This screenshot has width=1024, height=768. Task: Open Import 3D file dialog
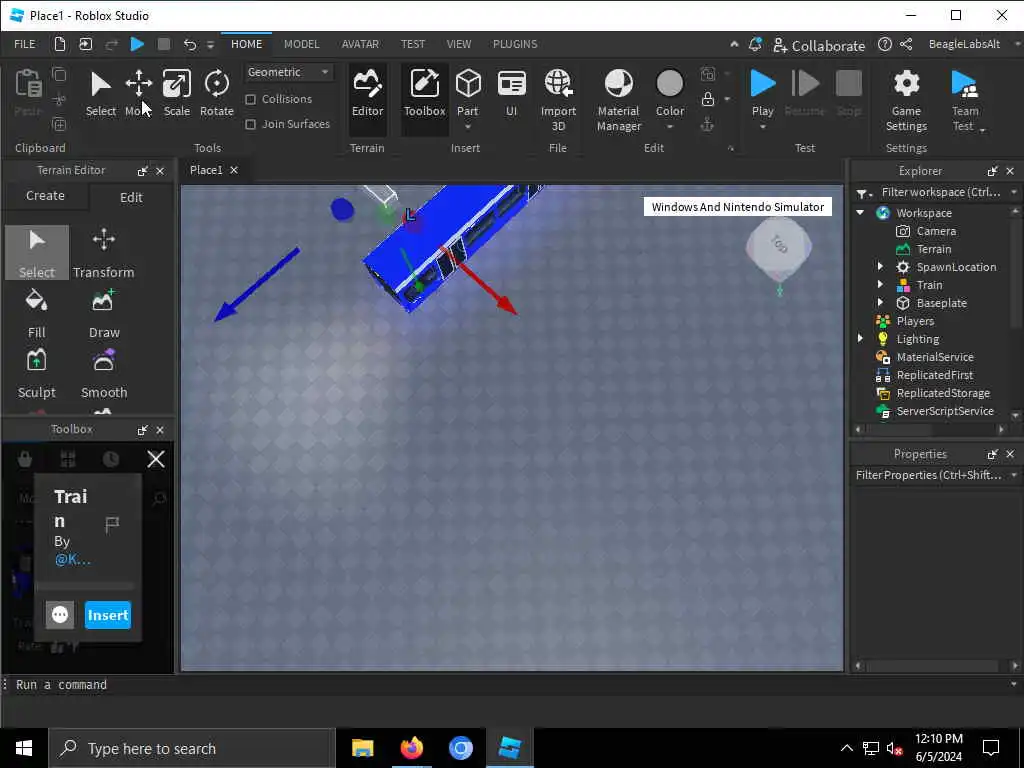558,101
